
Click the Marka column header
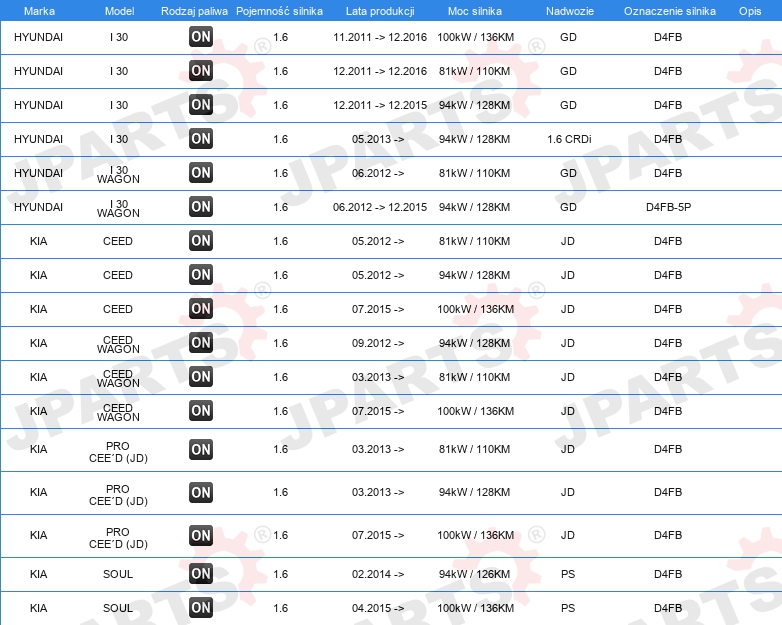[39, 11]
